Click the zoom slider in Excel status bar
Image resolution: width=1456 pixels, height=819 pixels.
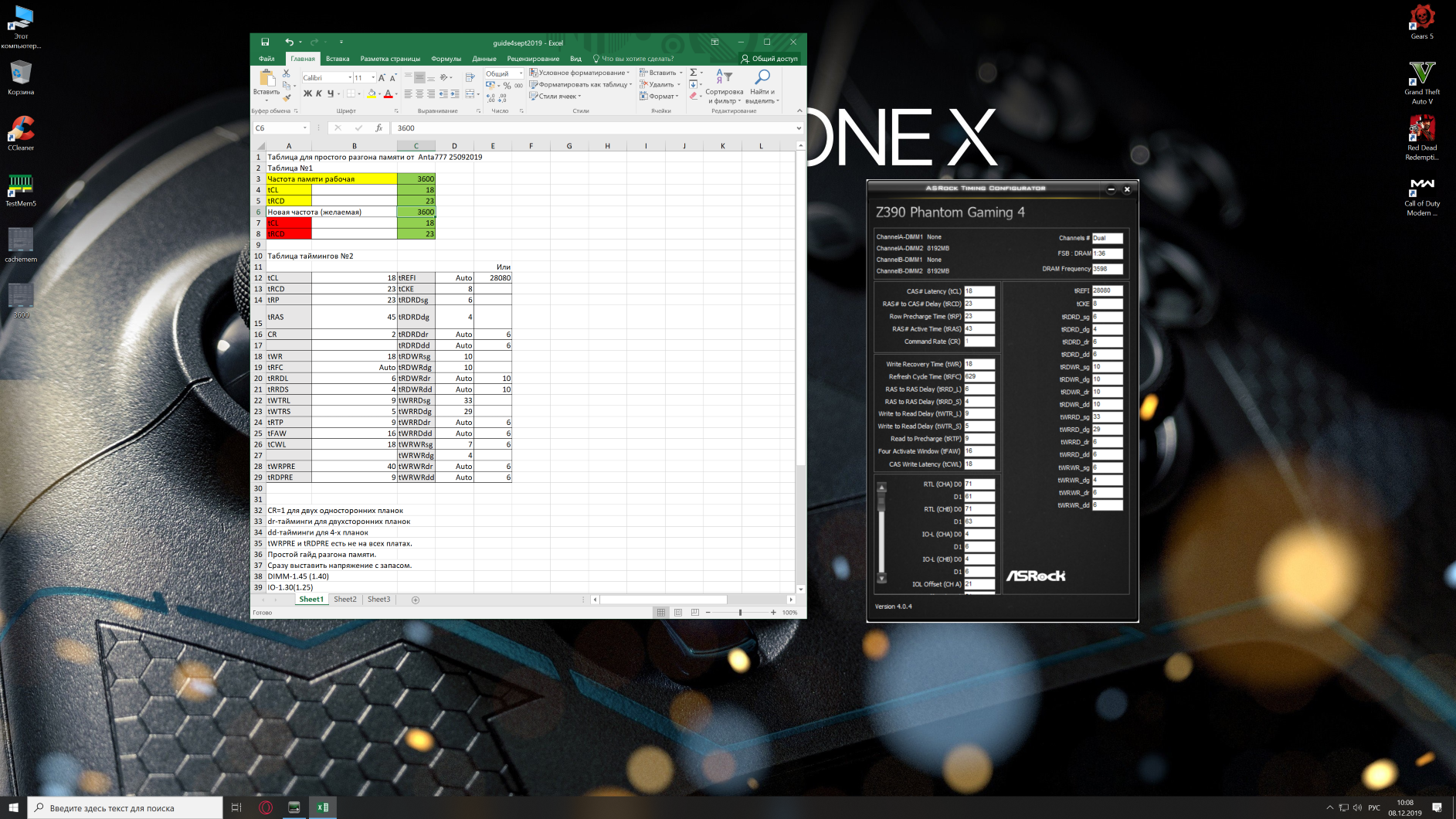(x=740, y=613)
